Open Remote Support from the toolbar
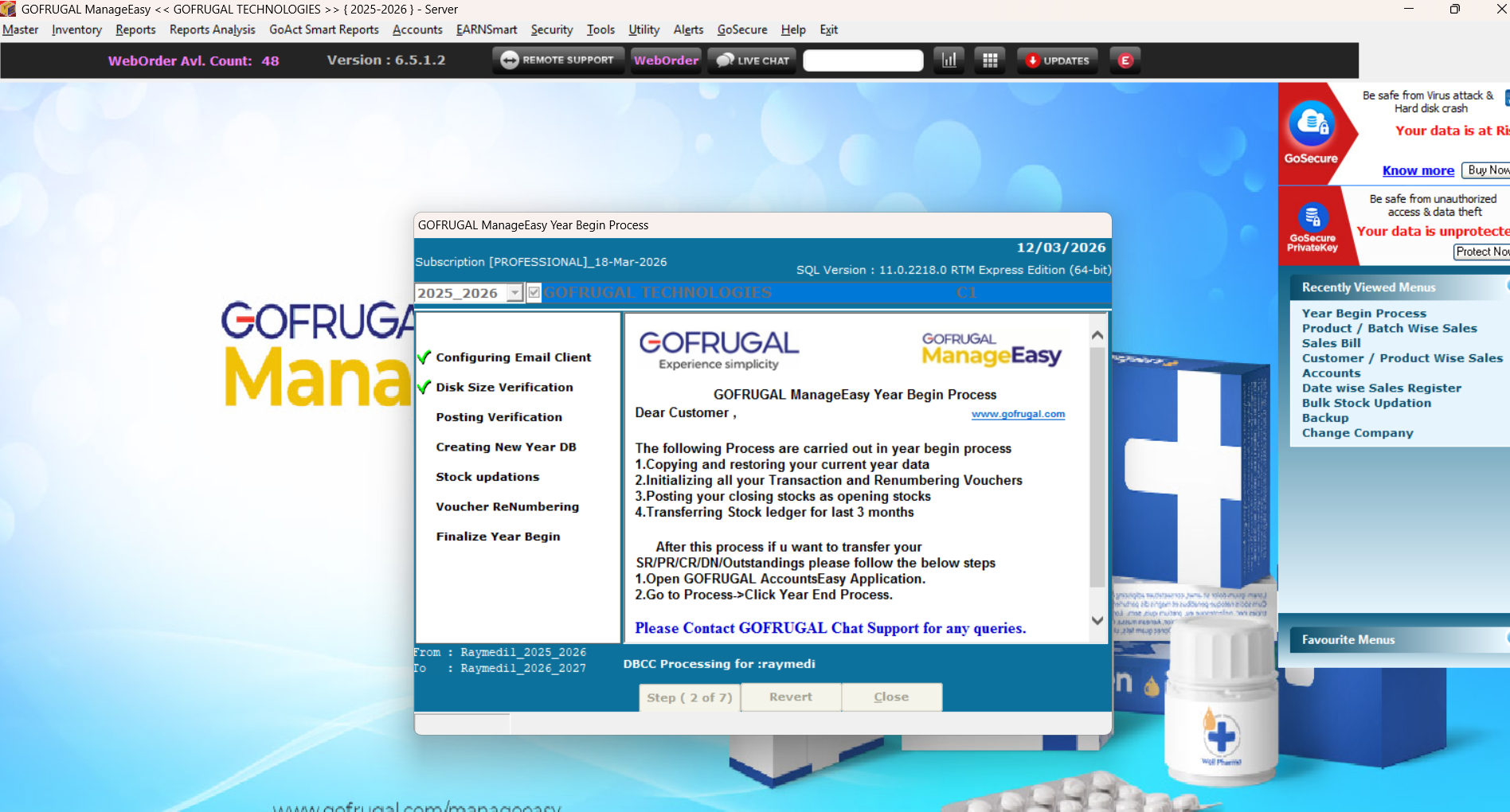Viewport: 1510px width, 812px height. [x=557, y=61]
